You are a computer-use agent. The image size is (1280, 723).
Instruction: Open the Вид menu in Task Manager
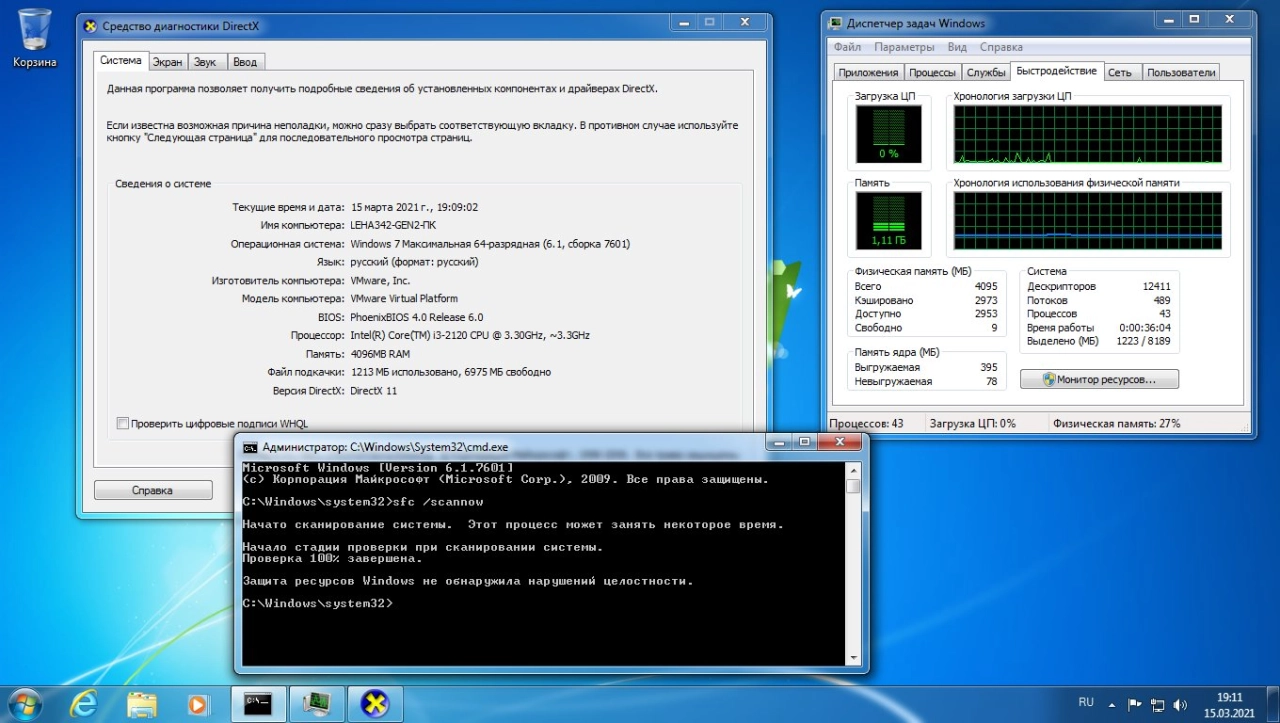click(x=957, y=47)
